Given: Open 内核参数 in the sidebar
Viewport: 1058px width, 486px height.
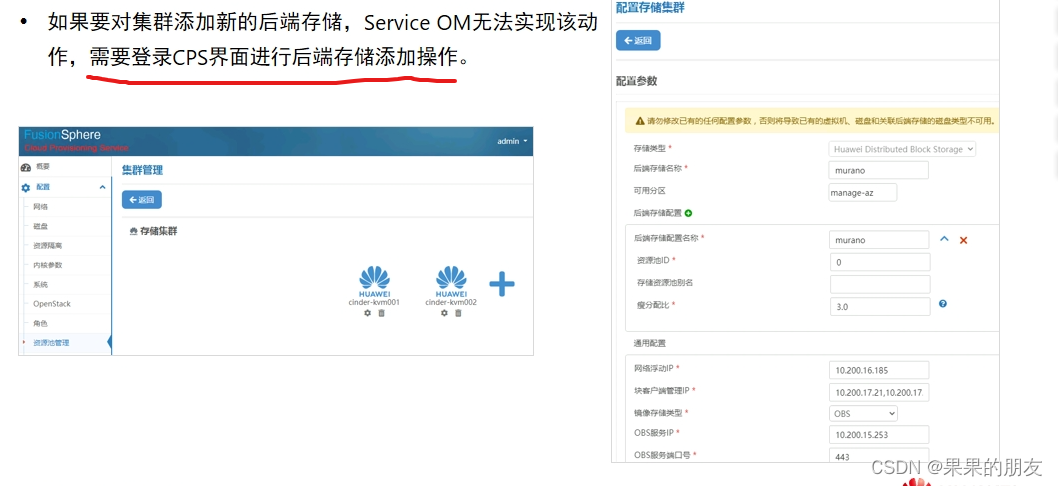Looking at the screenshot, I should click(48, 265).
